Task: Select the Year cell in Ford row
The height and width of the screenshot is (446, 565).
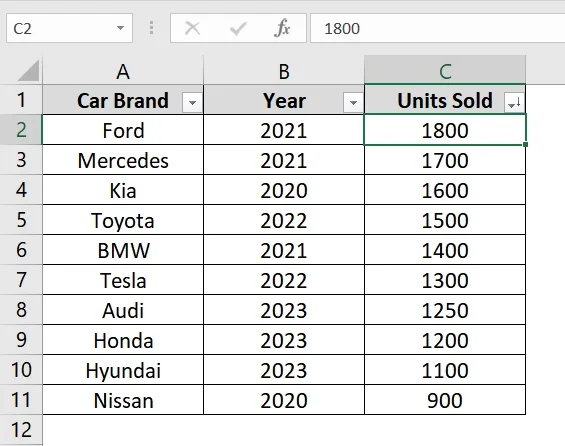Action: click(284, 130)
